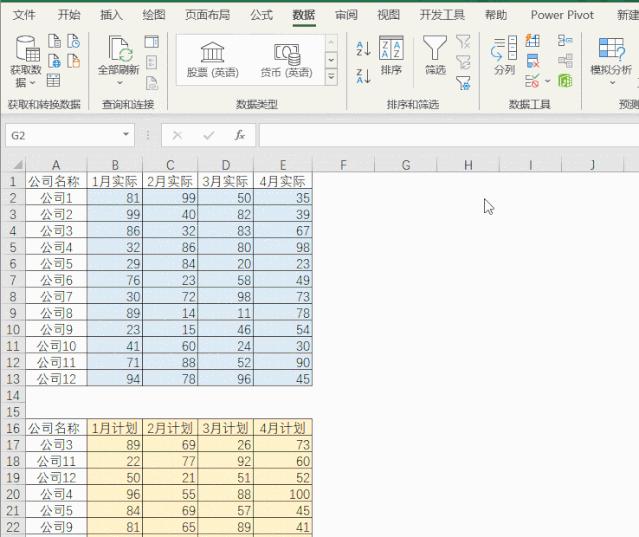Viewport: 639px width, 537px height.
Task: Select column G header
Action: [405, 165]
